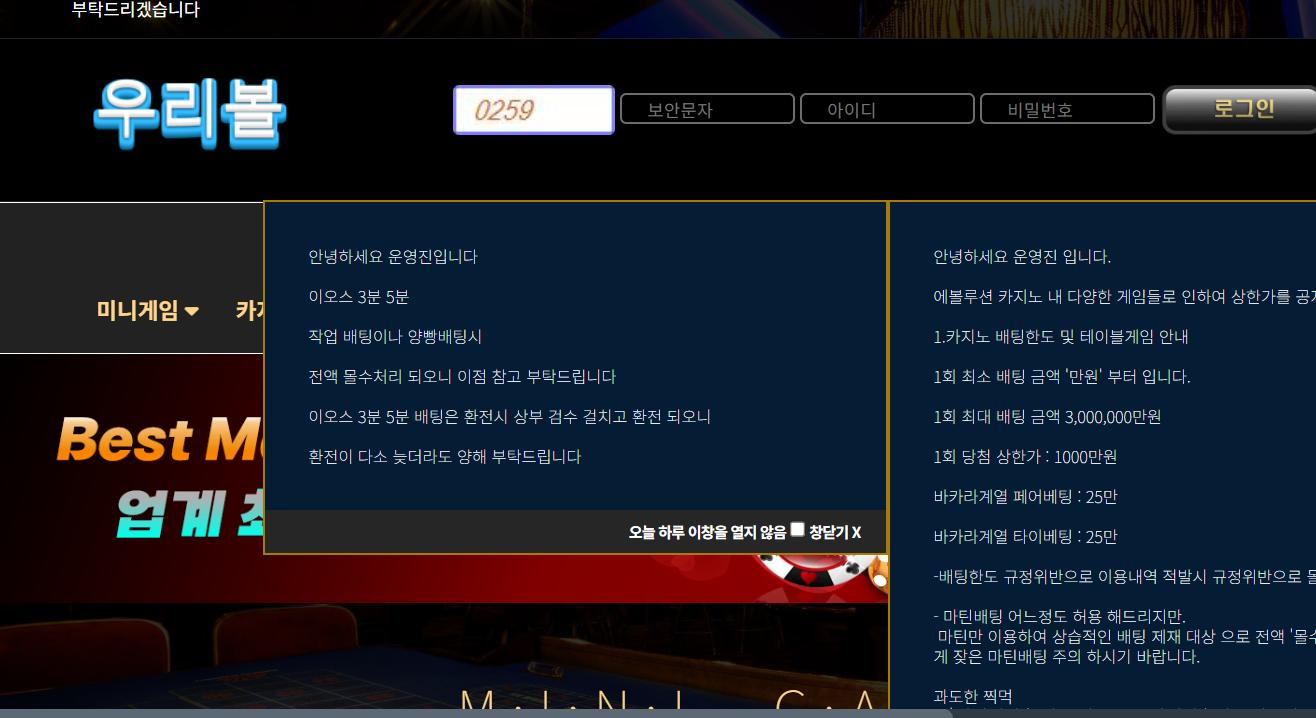Screen dimensions: 1316x718
Task: Click the 안녕하세요 운영진입니다 line in left popup
Action: point(393,257)
